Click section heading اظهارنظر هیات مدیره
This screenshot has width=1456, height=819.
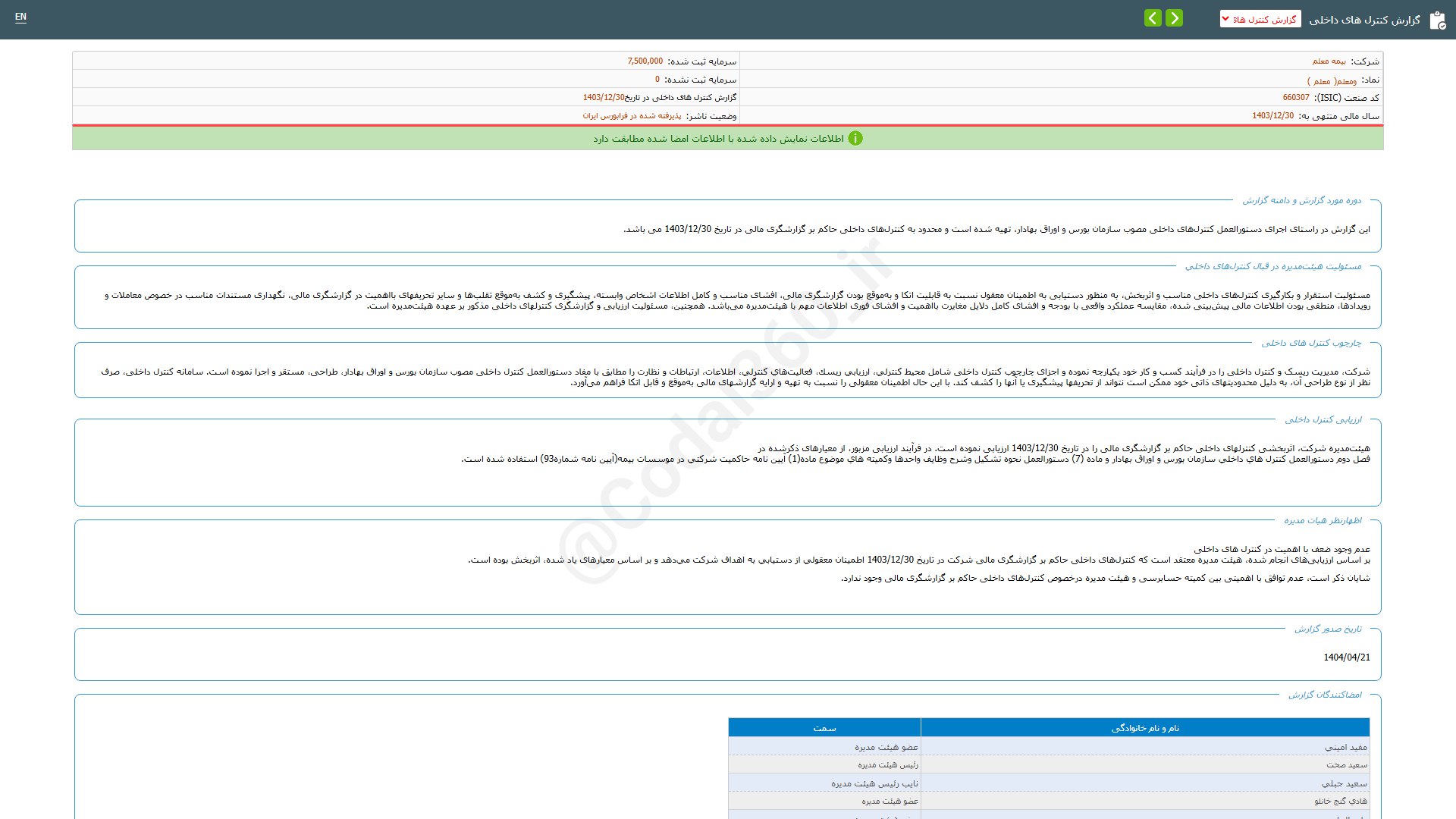pos(1323,521)
